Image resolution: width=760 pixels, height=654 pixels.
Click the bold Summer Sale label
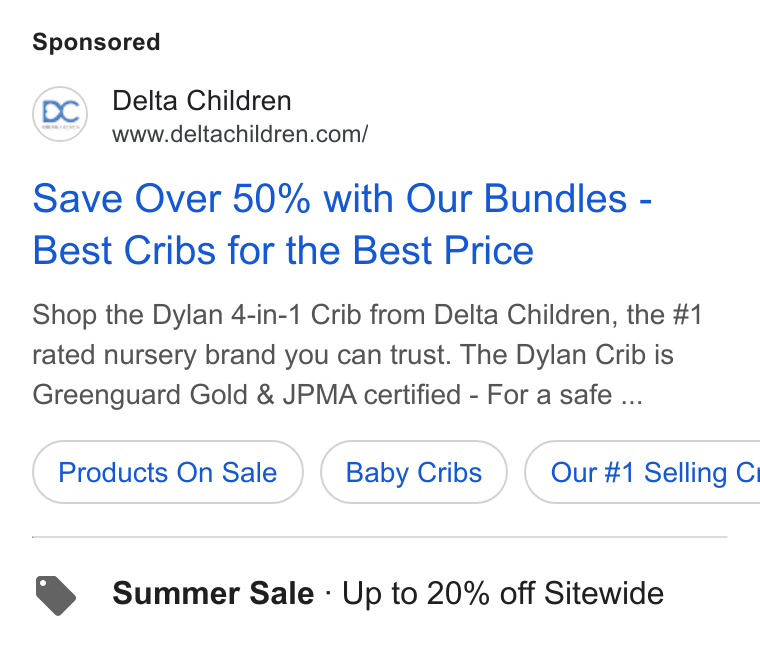(x=213, y=593)
